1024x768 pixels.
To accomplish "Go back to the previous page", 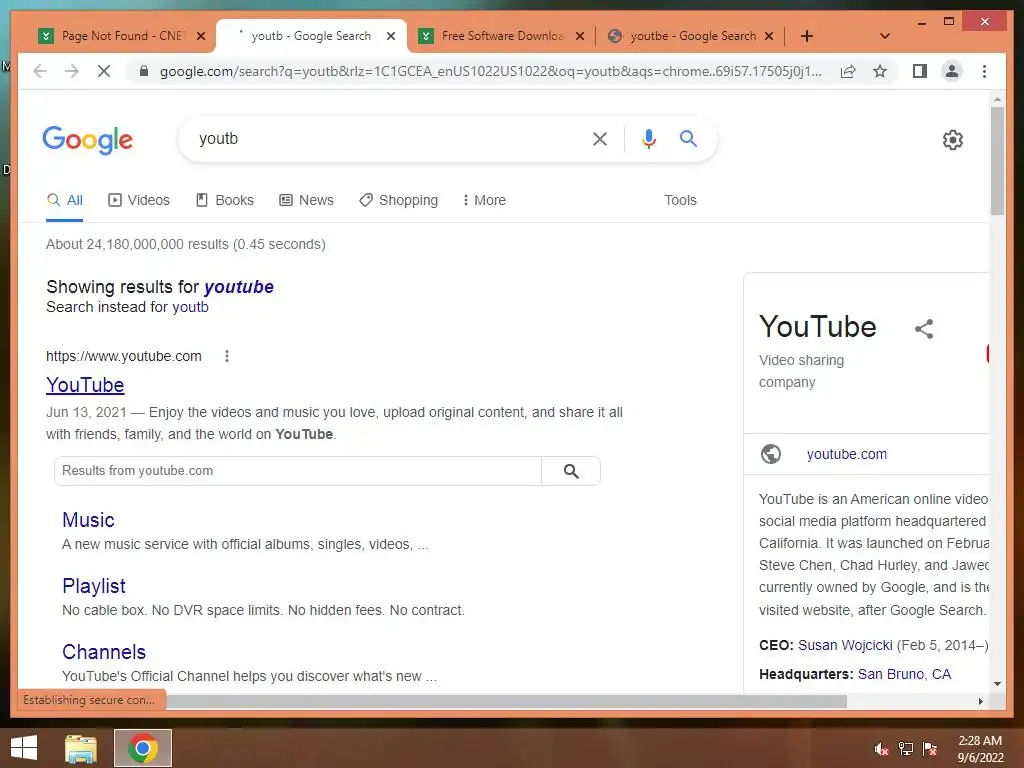I will point(40,71).
